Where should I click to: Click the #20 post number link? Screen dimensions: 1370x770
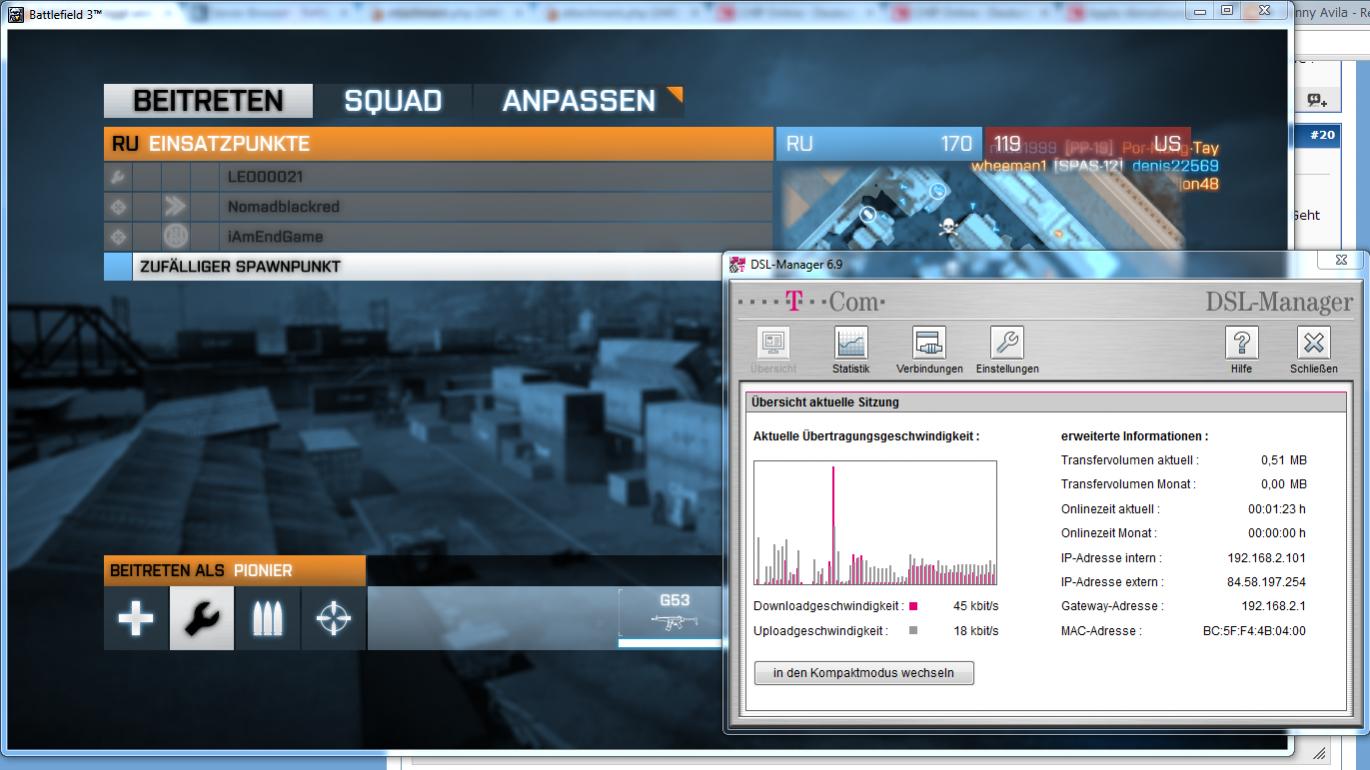tap(1322, 135)
